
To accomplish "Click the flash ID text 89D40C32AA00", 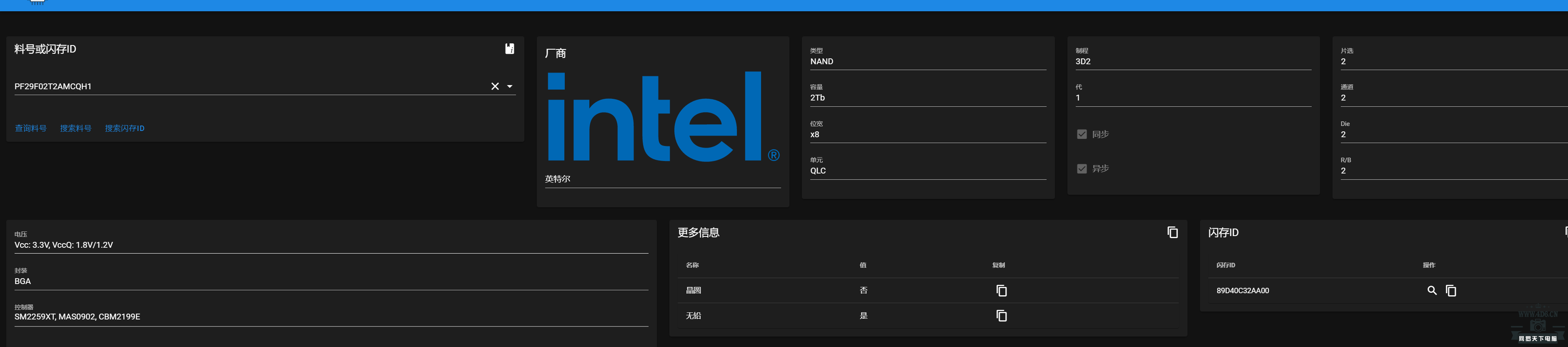I will [x=1242, y=291].
